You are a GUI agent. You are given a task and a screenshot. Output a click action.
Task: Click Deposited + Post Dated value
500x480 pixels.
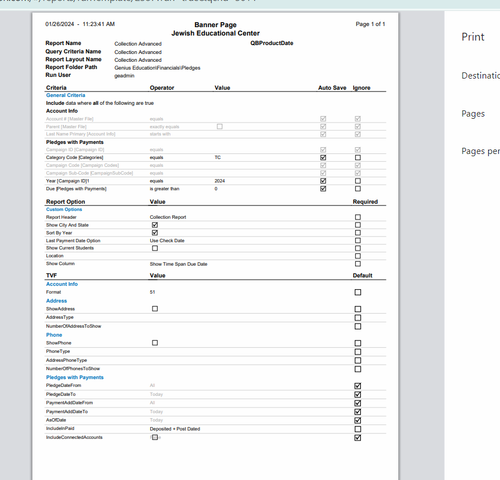pos(175,429)
